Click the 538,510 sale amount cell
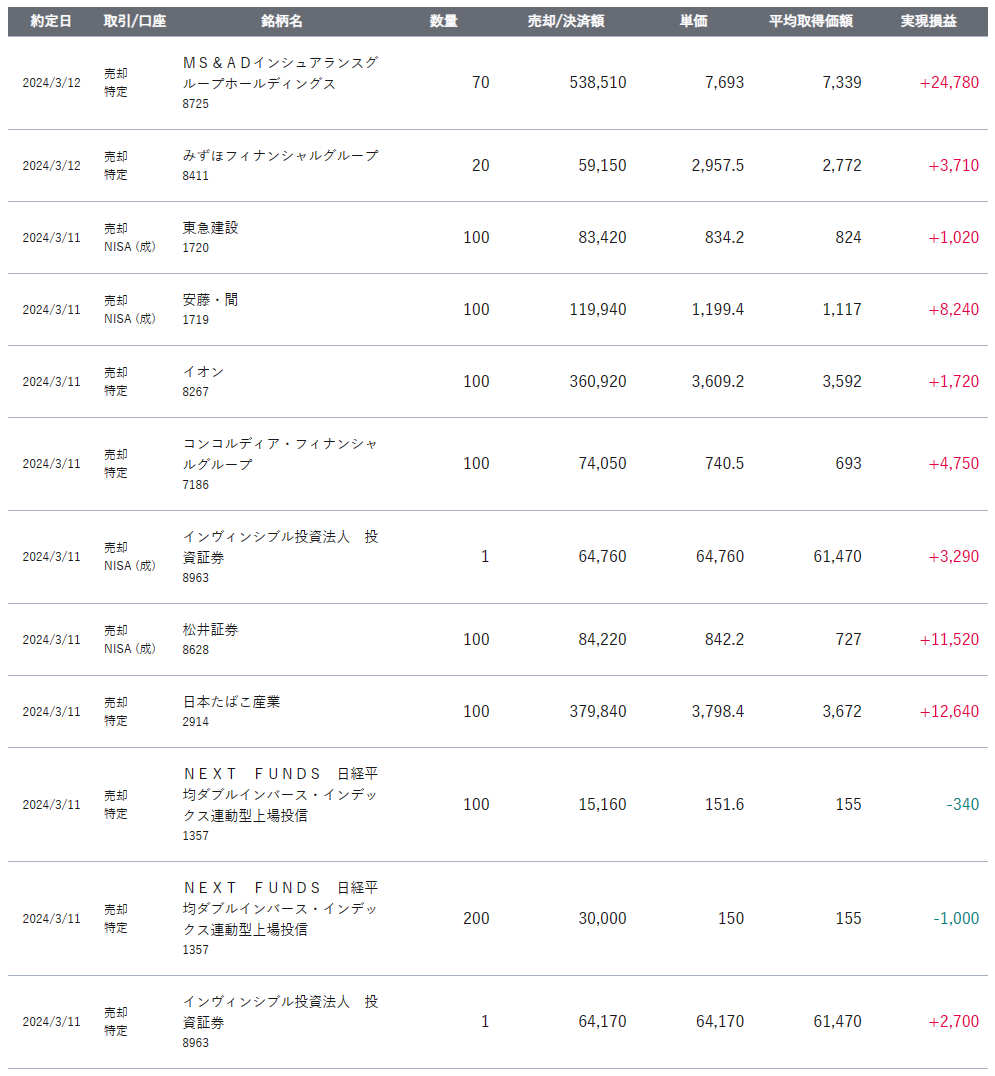This screenshot has width=995, height=1076. click(x=598, y=83)
